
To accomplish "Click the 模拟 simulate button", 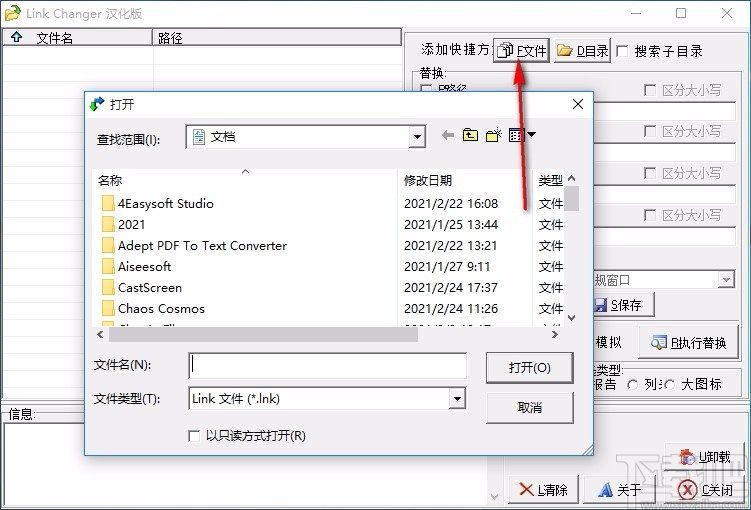I will (608, 342).
